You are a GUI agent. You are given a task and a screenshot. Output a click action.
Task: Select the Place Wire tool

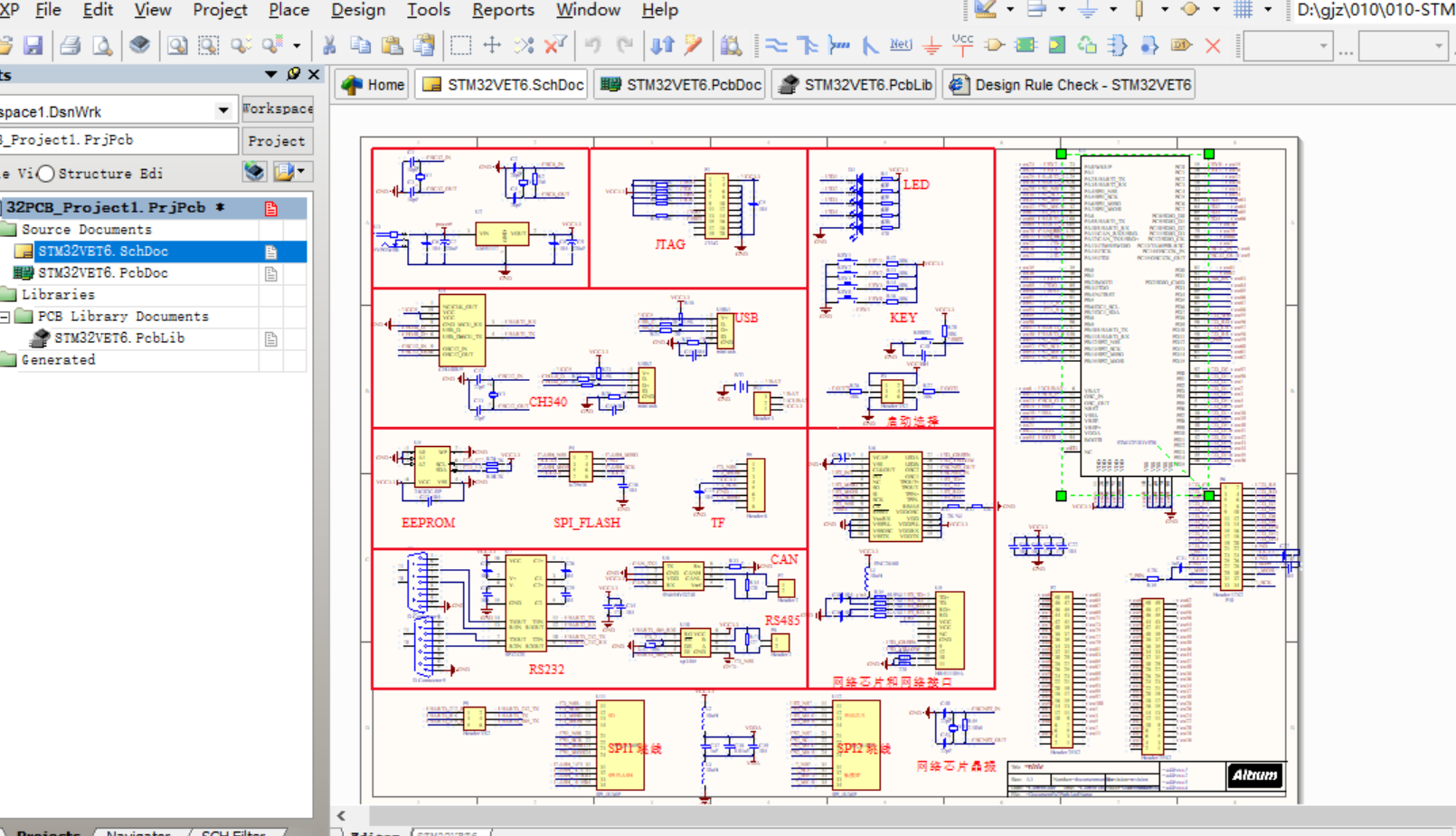coord(776,45)
